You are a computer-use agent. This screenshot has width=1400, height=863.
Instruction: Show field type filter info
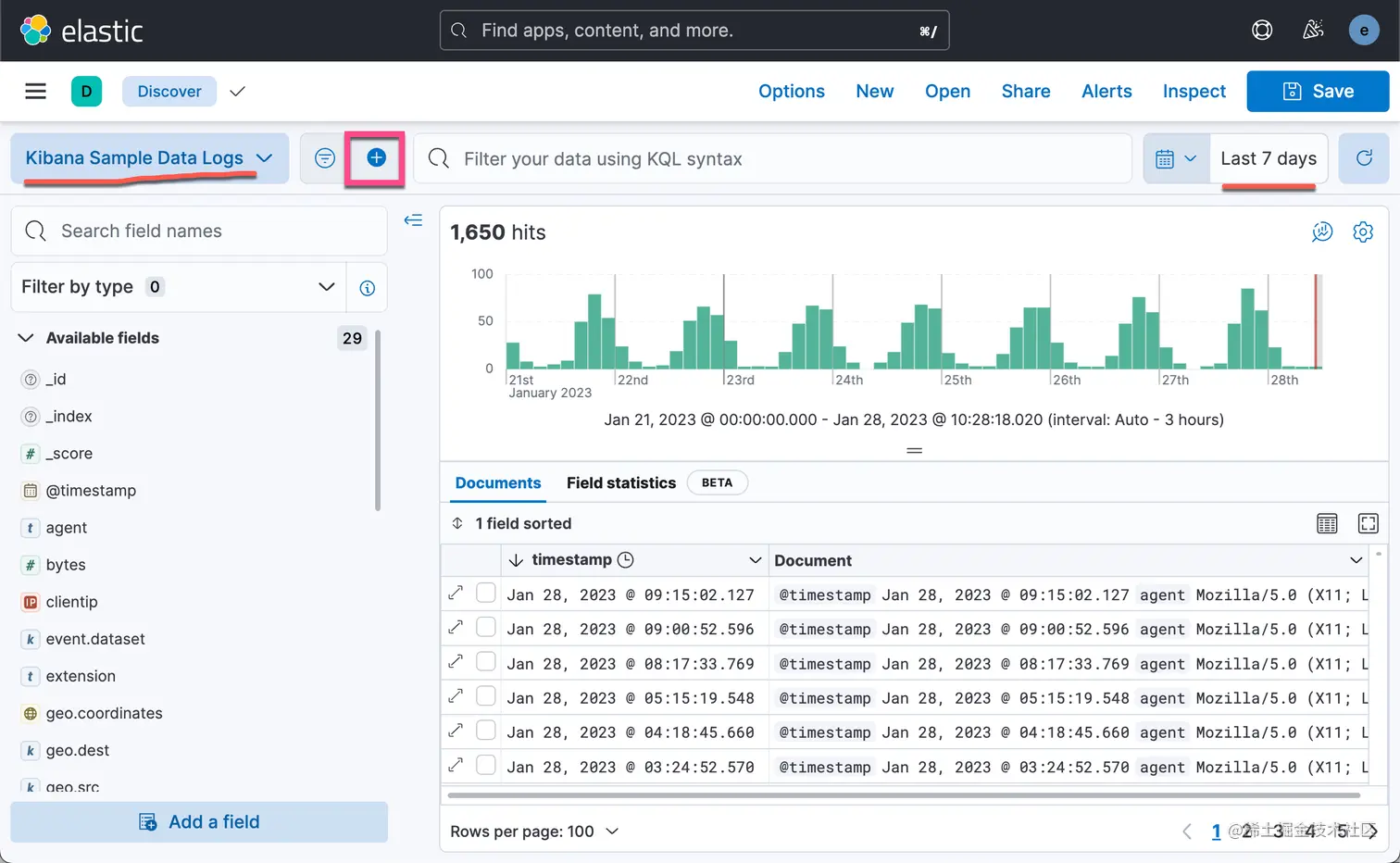[x=367, y=288]
